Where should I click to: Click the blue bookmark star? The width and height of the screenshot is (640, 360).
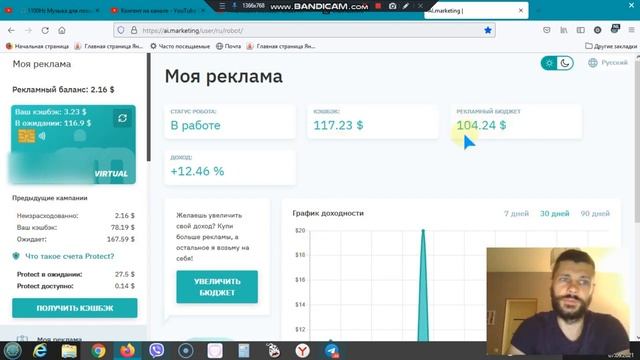pyautogui.click(x=488, y=30)
